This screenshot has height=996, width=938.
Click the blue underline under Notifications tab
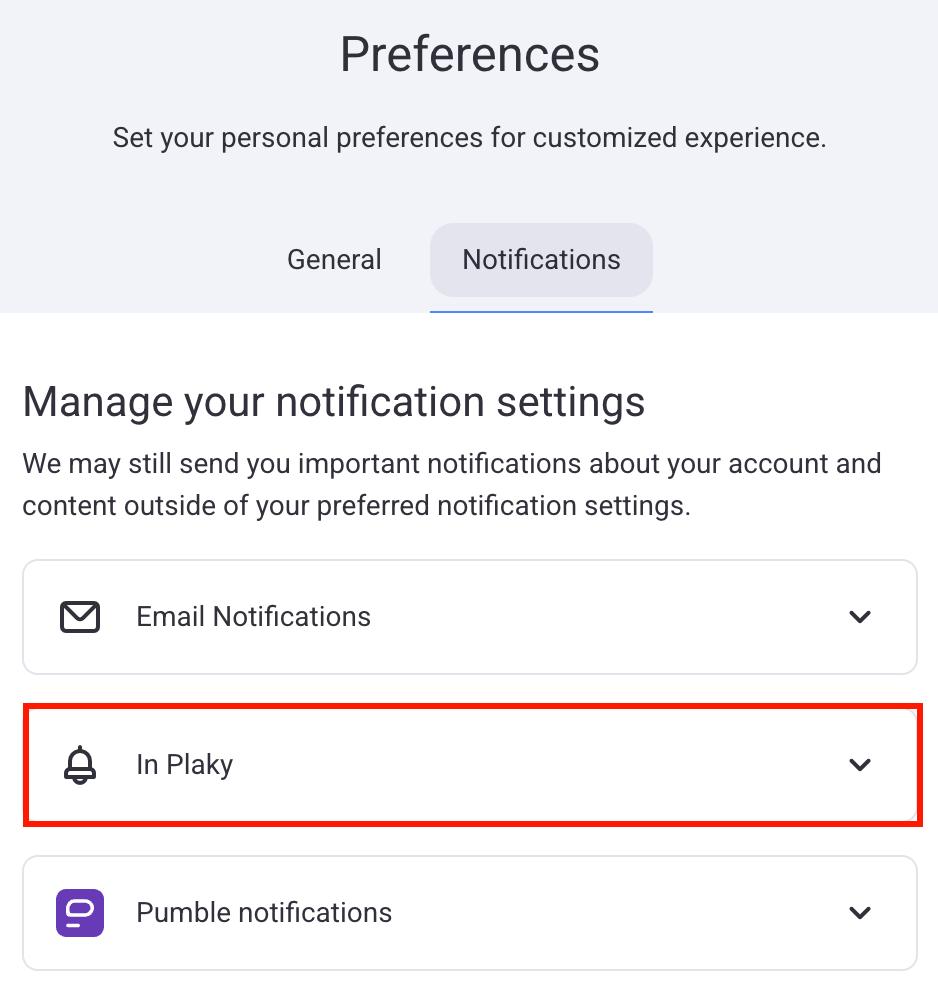[541, 311]
